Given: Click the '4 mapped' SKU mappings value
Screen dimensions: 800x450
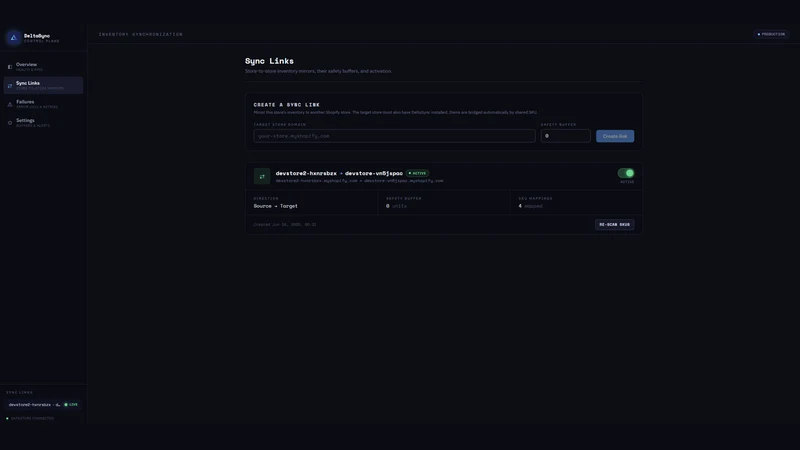Looking at the screenshot, I should point(531,206).
